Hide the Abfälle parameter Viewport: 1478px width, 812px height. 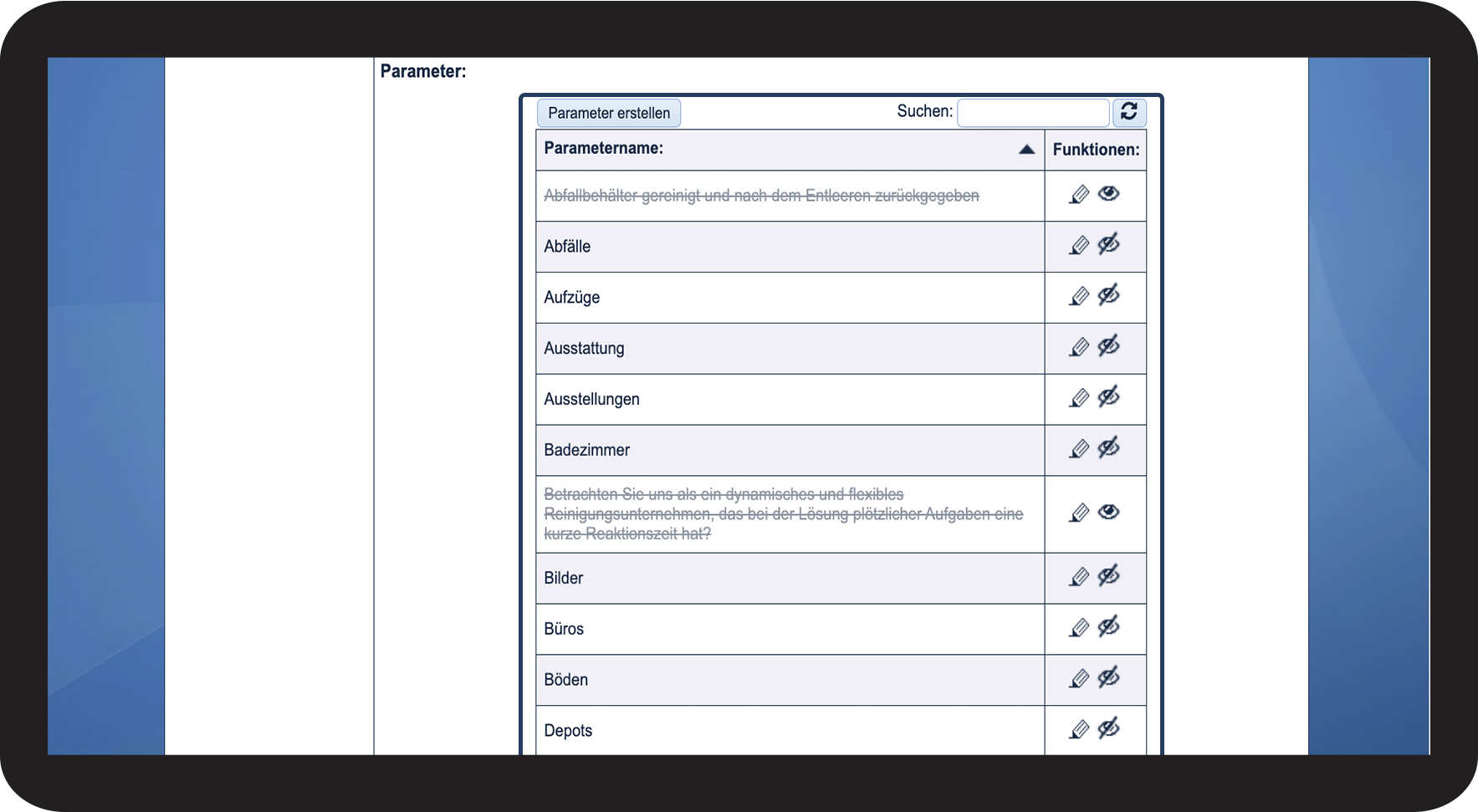(1109, 245)
